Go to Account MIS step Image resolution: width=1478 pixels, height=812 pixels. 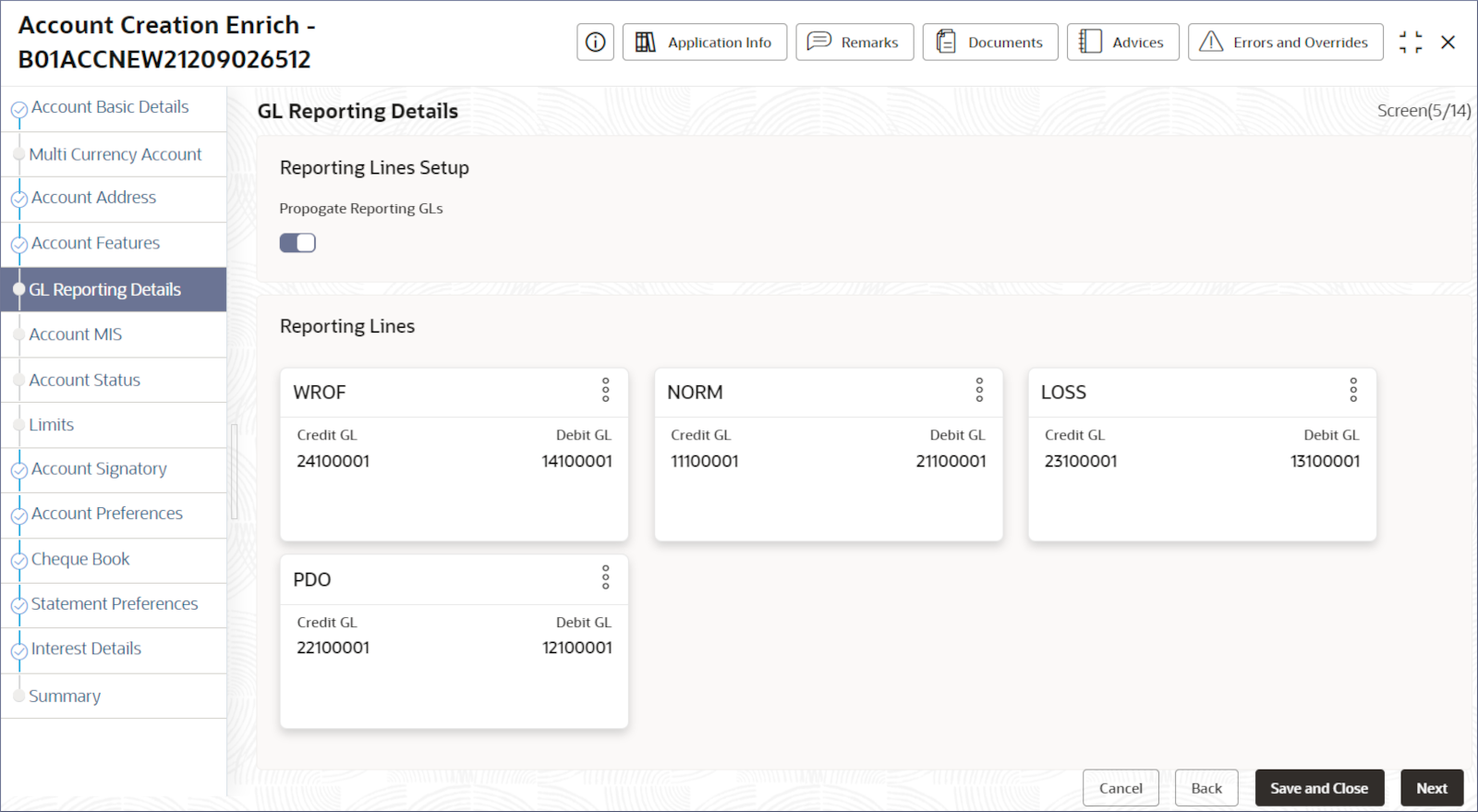[113, 334]
